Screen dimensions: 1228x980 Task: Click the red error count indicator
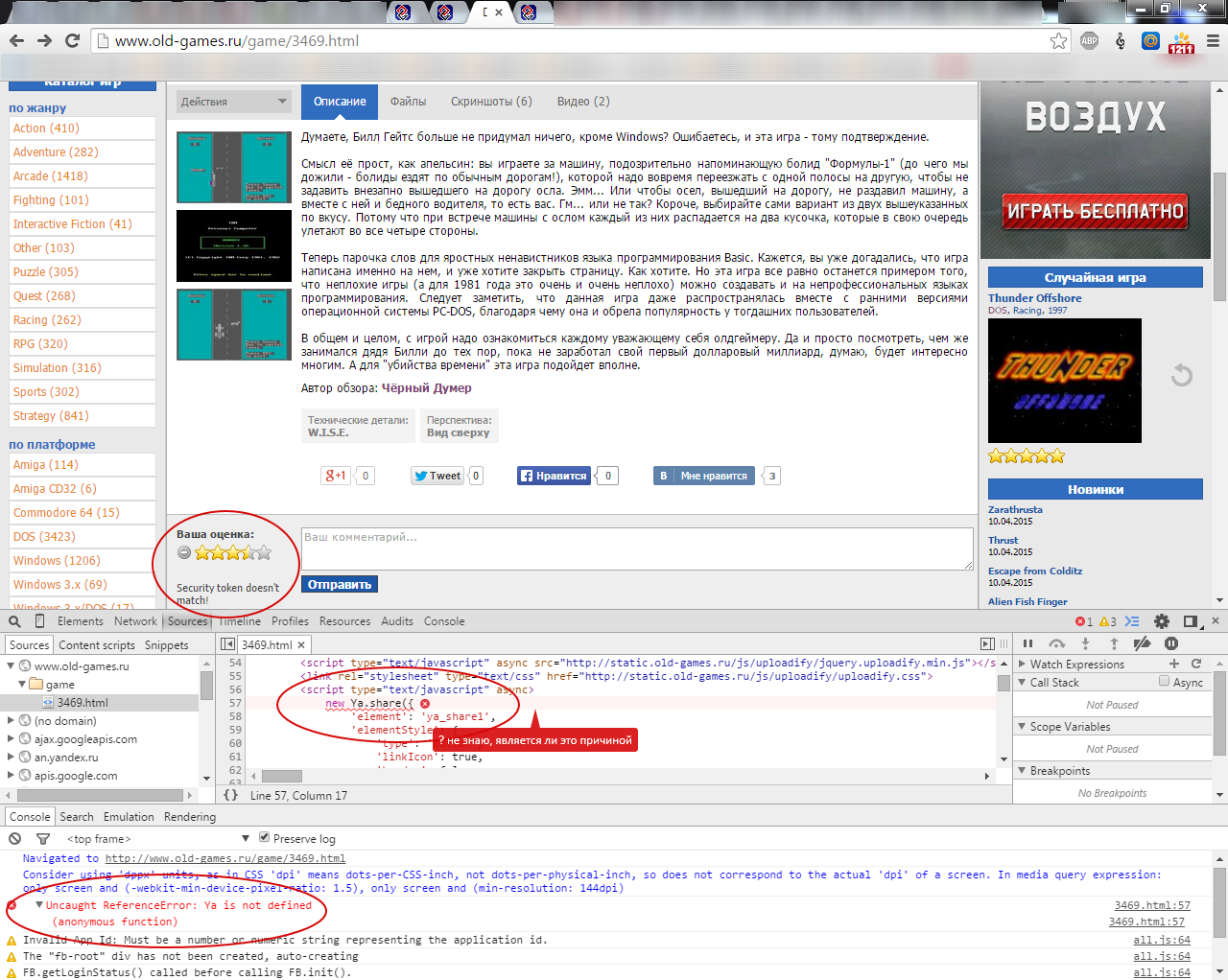pyautogui.click(x=1084, y=621)
